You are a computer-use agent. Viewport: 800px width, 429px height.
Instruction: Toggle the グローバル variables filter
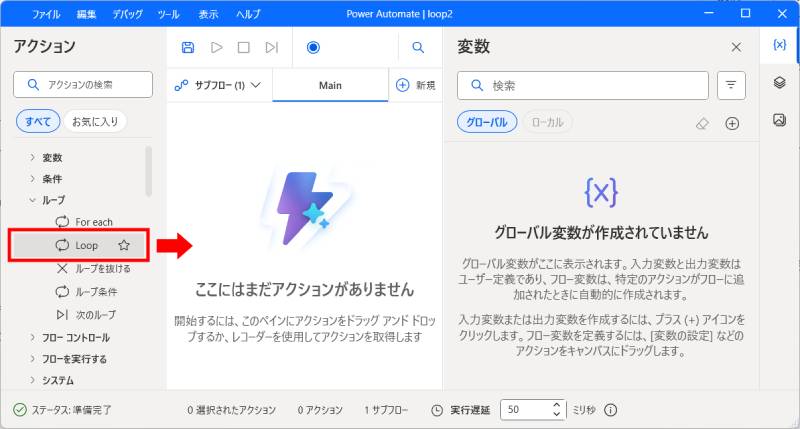click(x=487, y=122)
